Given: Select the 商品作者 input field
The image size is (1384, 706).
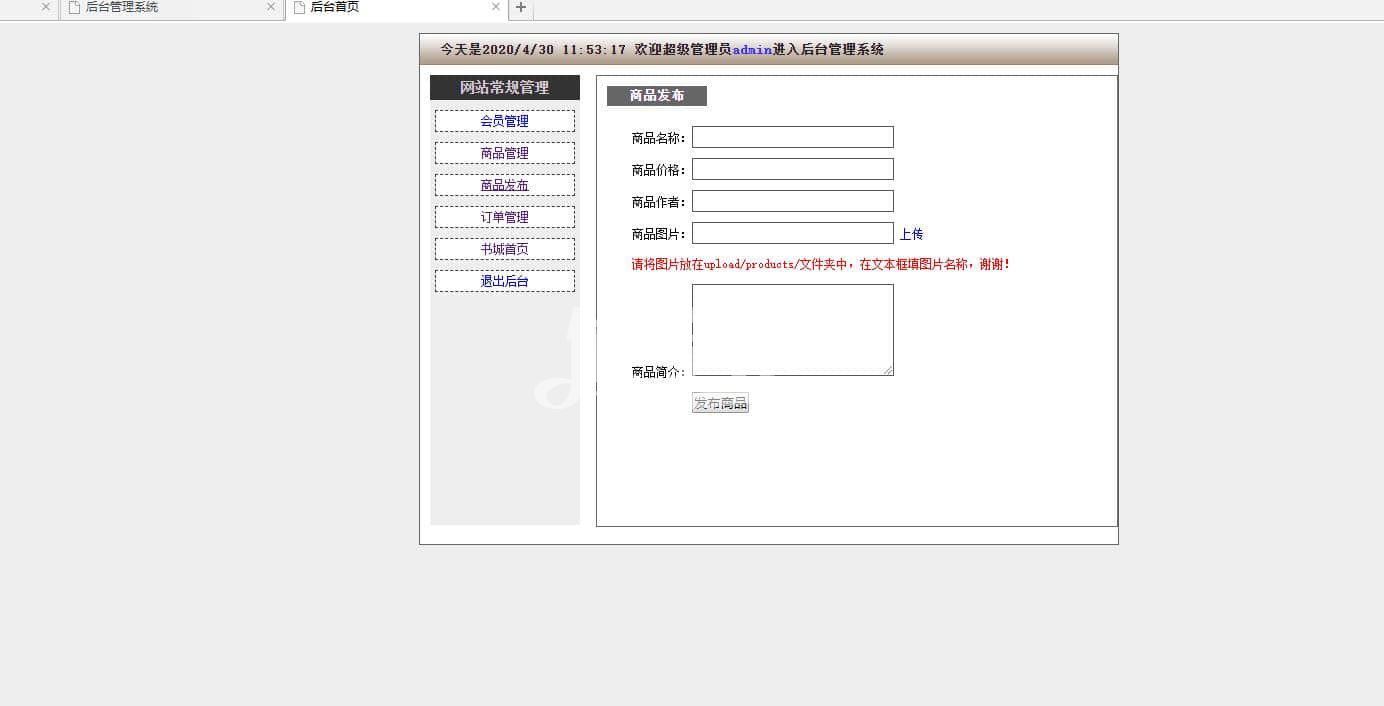Looking at the screenshot, I should coord(792,201).
